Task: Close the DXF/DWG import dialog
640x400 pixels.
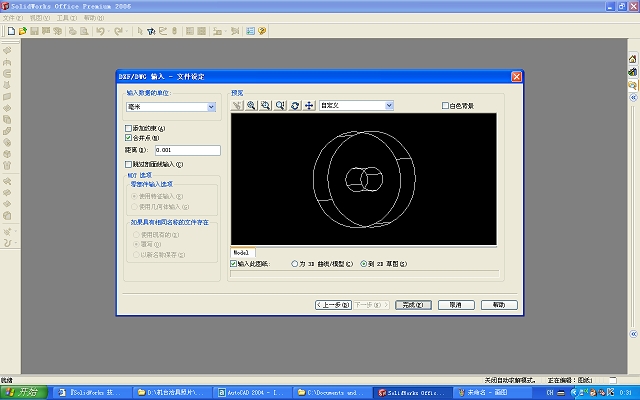Action: (x=516, y=76)
